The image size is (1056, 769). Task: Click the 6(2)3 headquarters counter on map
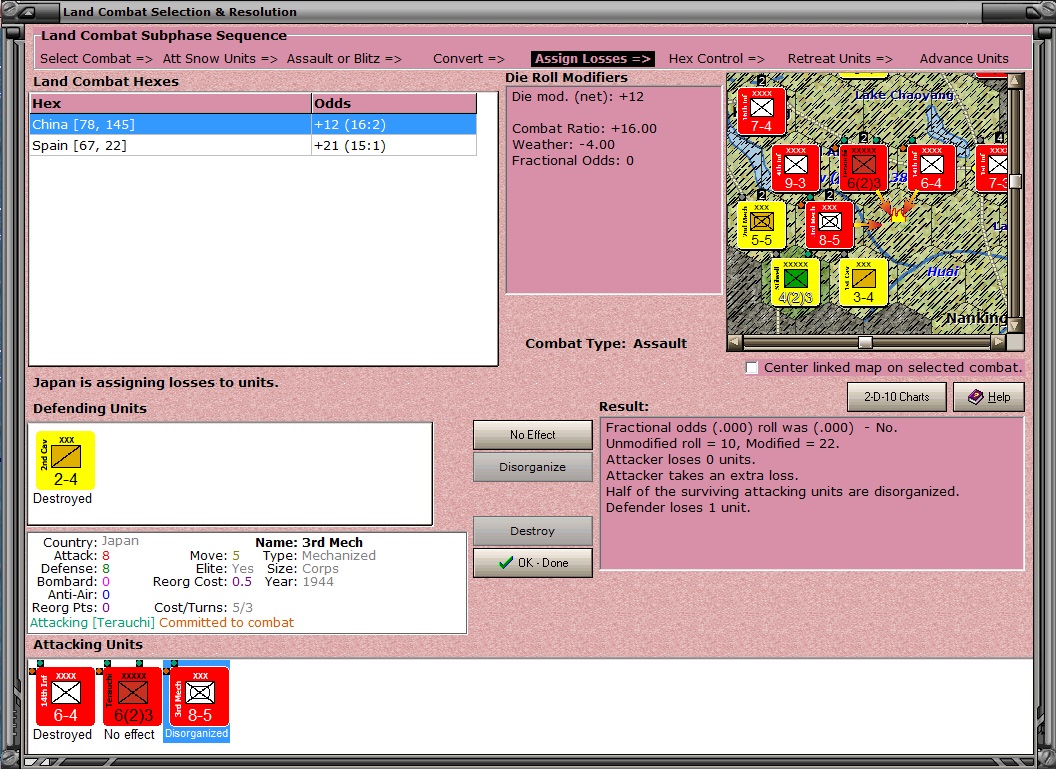coord(863,168)
